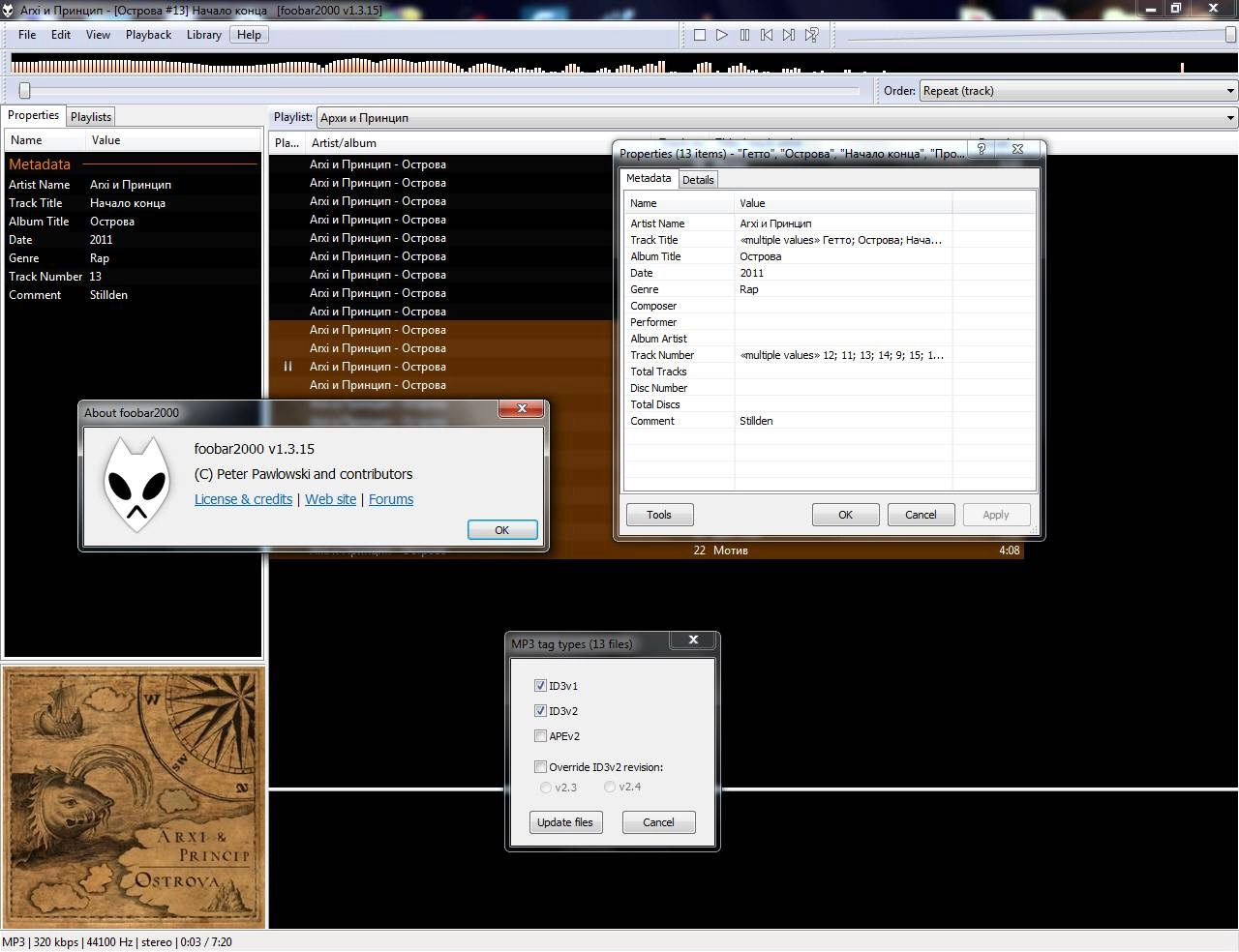This screenshot has height=952, width=1239.
Task: Toggle the ID3v2 checkbox
Action: click(x=540, y=711)
